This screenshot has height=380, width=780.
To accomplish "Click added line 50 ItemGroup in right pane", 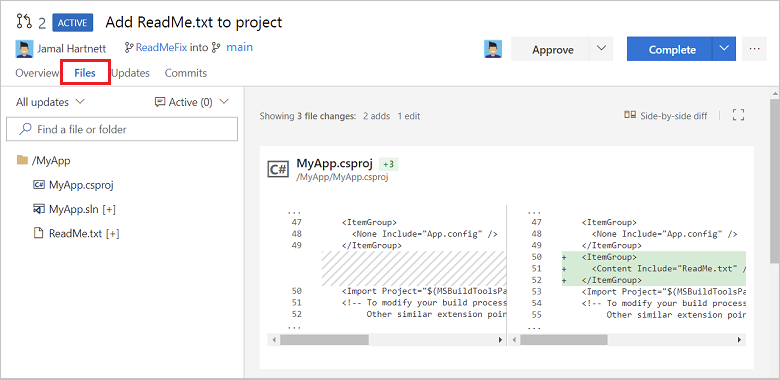I will (x=654, y=257).
